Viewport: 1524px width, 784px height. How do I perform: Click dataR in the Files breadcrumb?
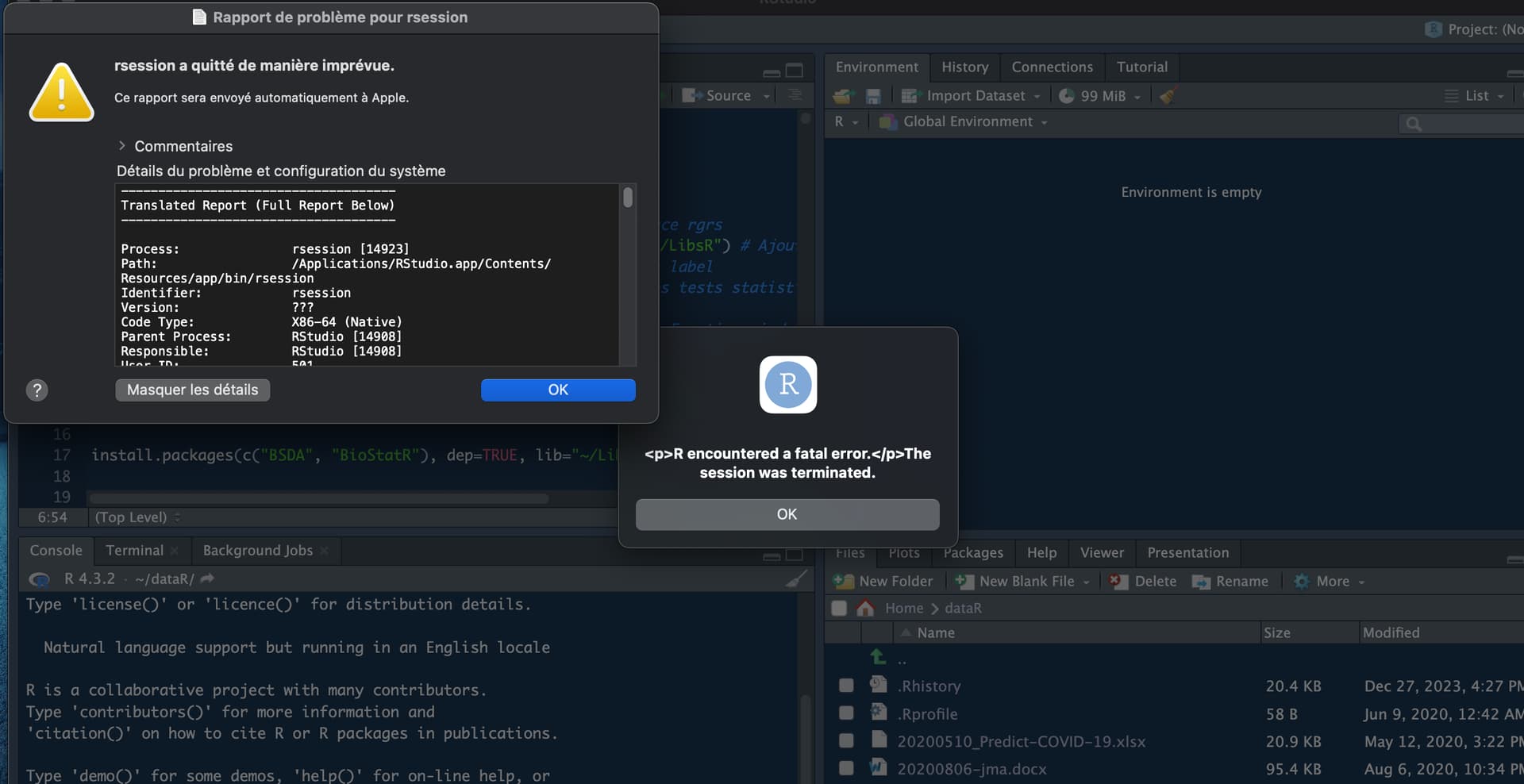pyautogui.click(x=963, y=608)
